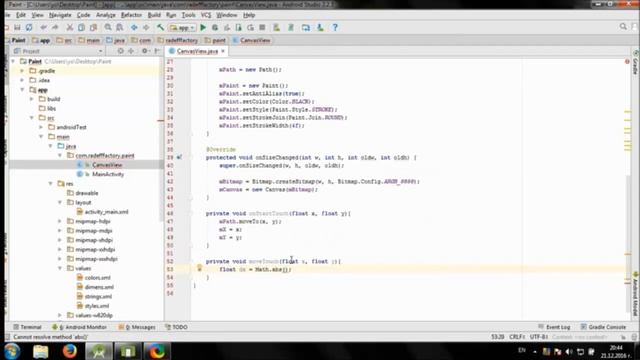The height and width of the screenshot is (360, 640).
Task: Click the Replace toolbar icon
Action: click(120, 27)
